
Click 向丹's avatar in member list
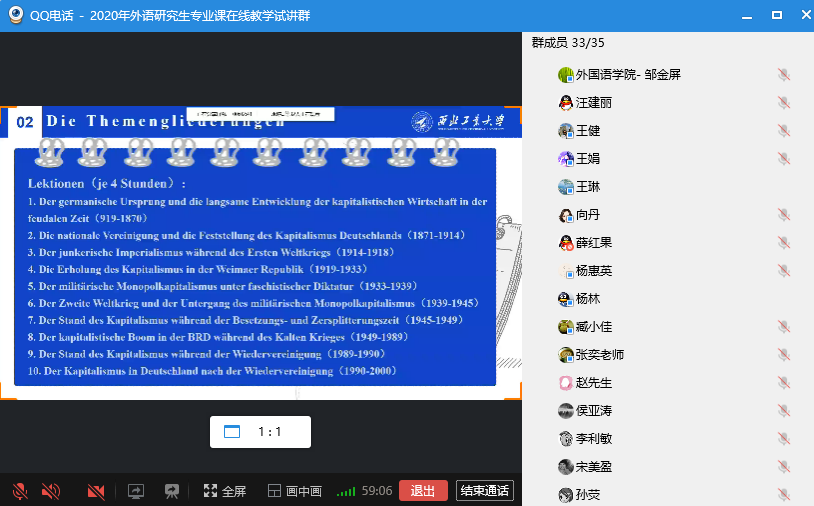point(565,215)
